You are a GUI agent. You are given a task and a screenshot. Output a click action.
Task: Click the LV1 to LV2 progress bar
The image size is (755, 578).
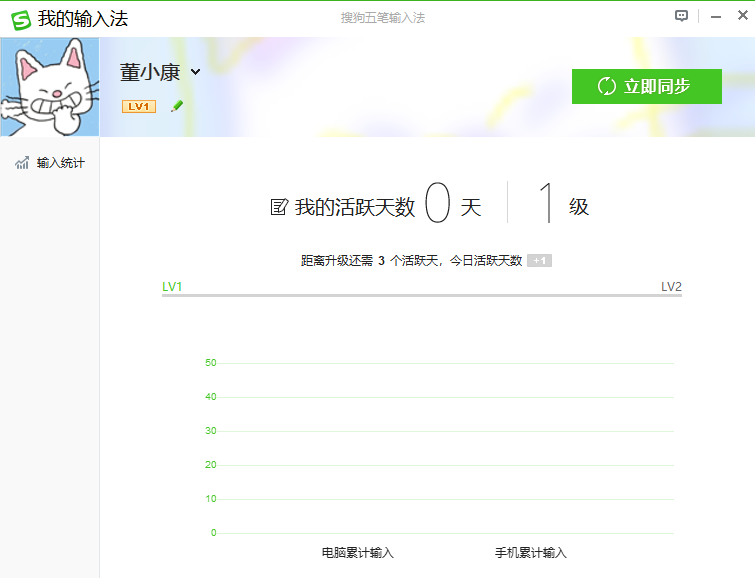click(x=421, y=296)
